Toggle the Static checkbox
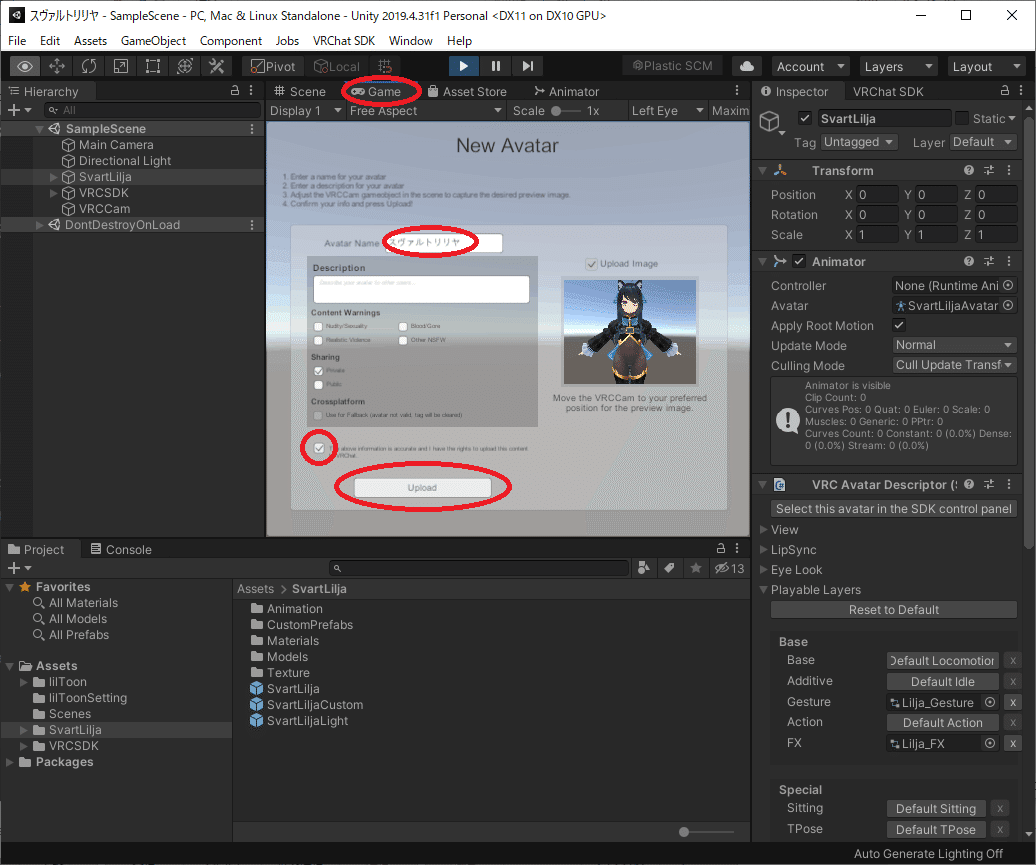This screenshot has width=1036, height=865. pyautogui.click(x=962, y=118)
